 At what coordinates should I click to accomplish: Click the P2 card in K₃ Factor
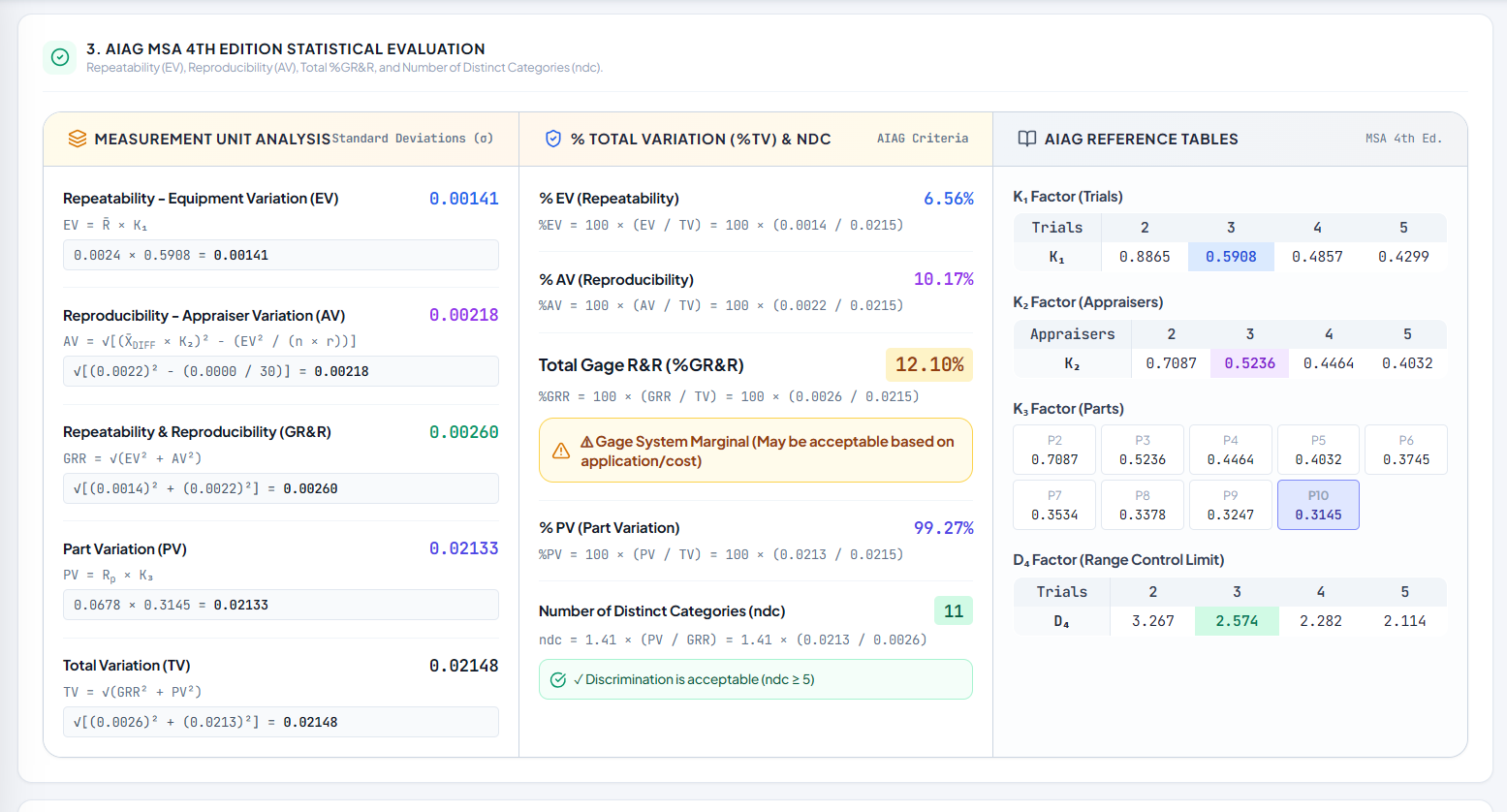(1054, 450)
